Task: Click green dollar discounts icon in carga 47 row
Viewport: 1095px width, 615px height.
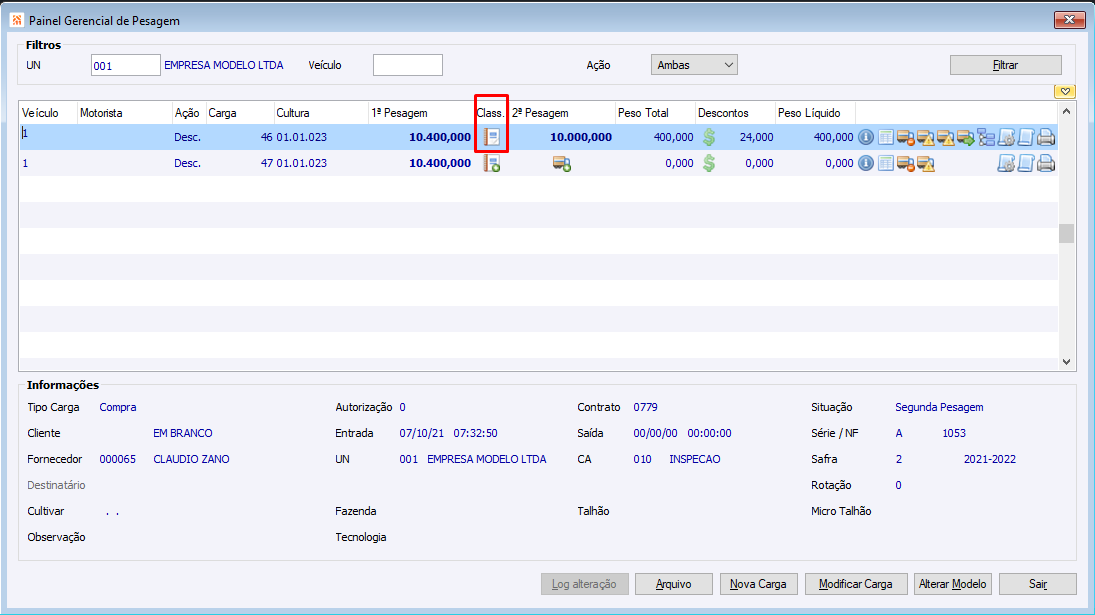Action: coord(709,163)
